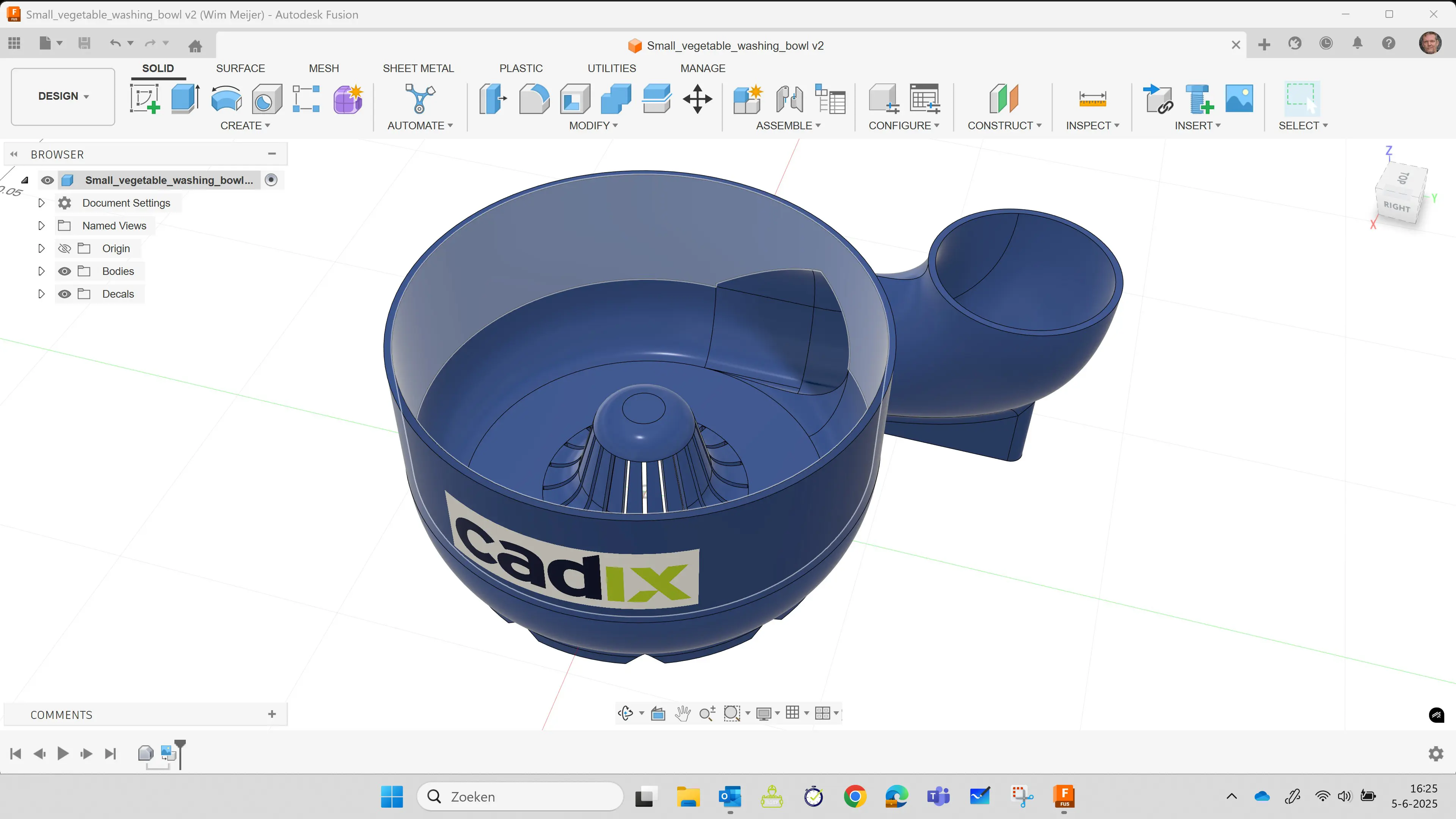
Task: Expand the Document Settings node
Action: pos(41,203)
